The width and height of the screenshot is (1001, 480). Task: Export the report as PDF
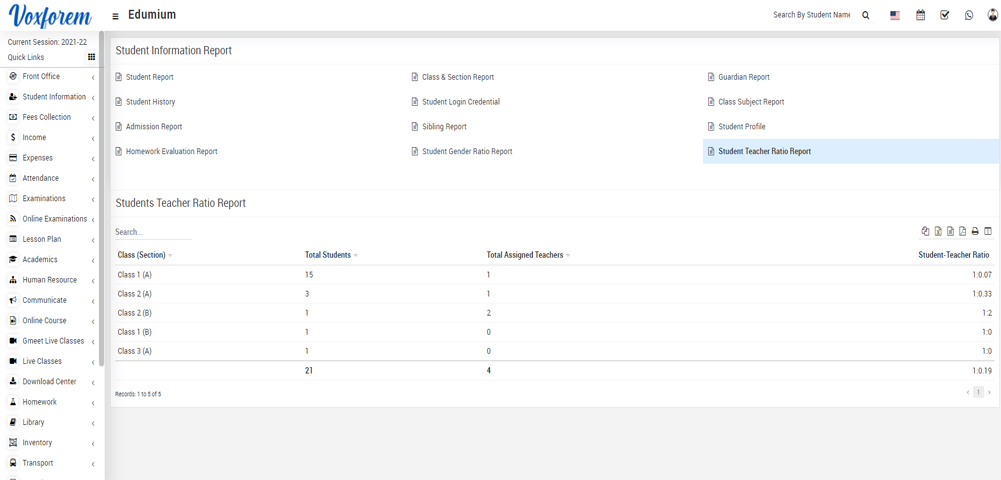tap(962, 231)
